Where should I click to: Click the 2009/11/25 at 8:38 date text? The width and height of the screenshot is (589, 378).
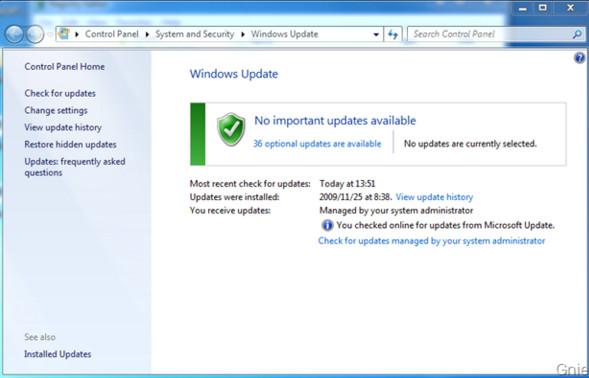click(356, 197)
